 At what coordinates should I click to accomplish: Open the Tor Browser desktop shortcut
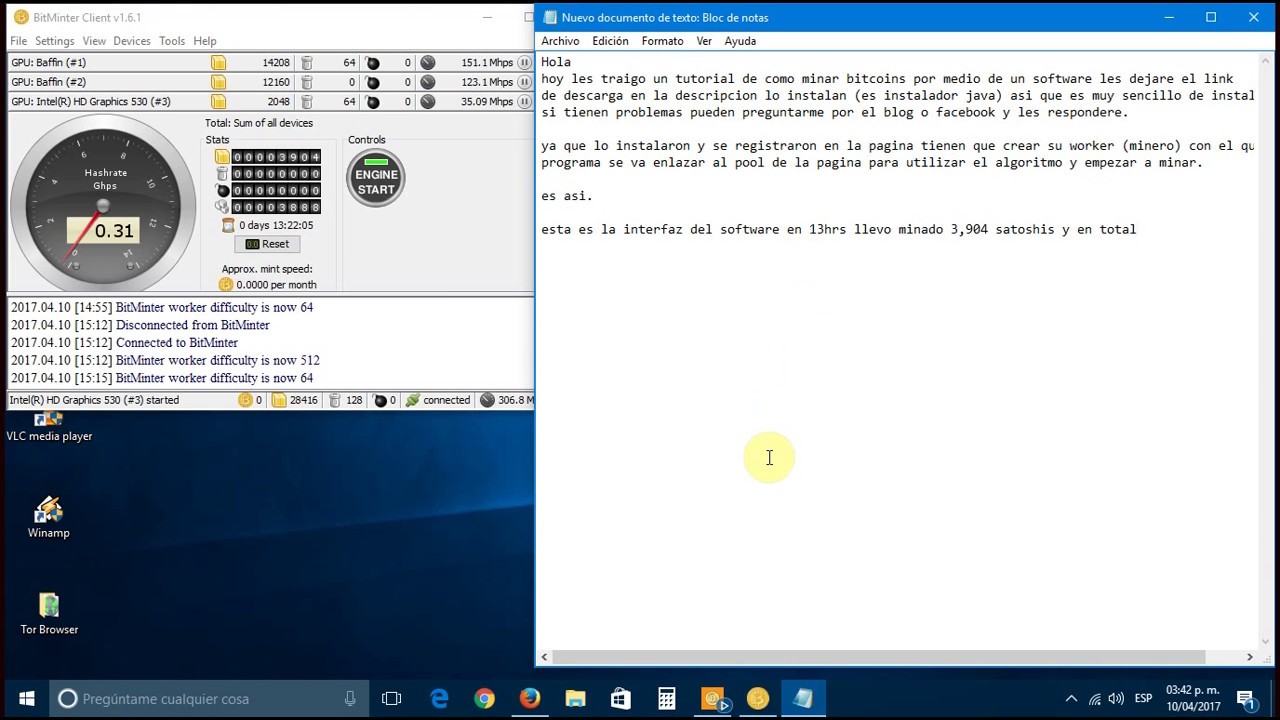[x=49, y=614]
